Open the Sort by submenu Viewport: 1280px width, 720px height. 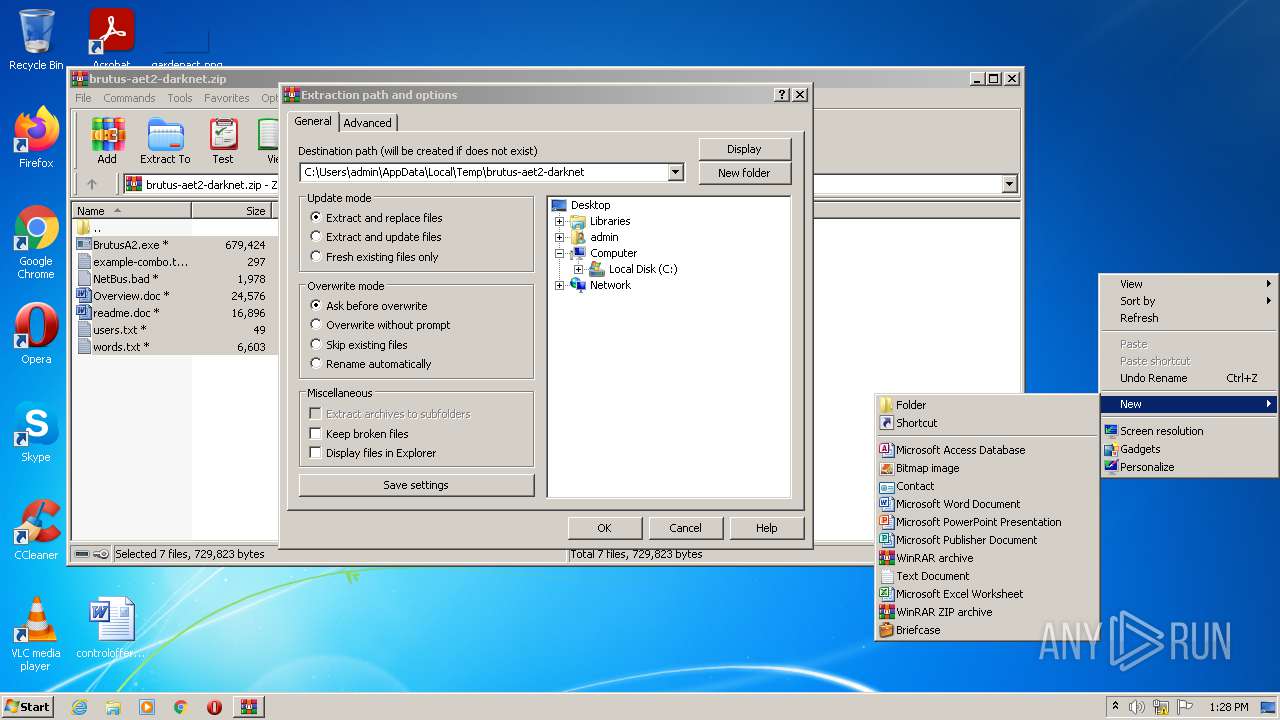point(1188,301)
